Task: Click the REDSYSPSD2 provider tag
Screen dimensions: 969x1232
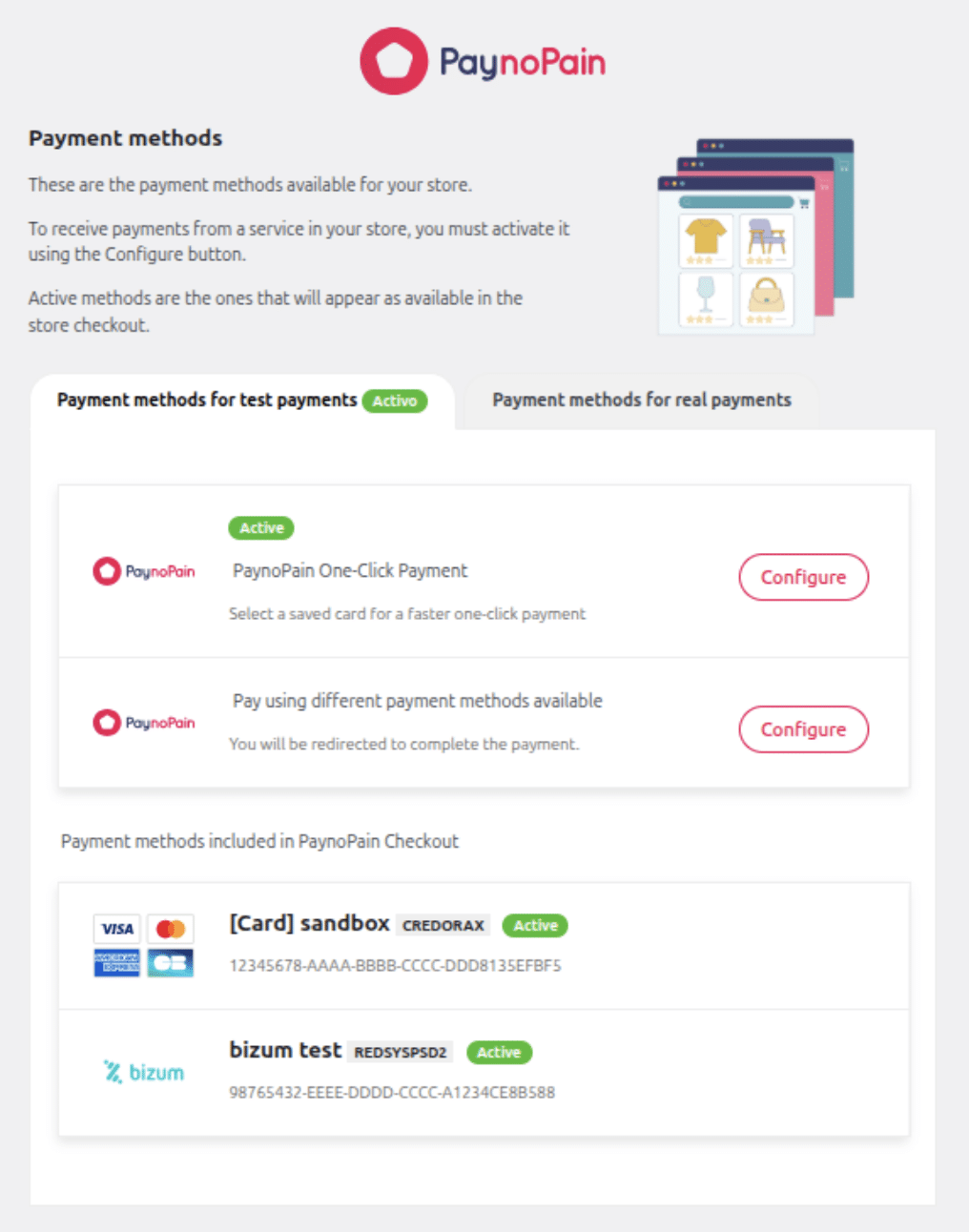Action: pos(401,1052)
